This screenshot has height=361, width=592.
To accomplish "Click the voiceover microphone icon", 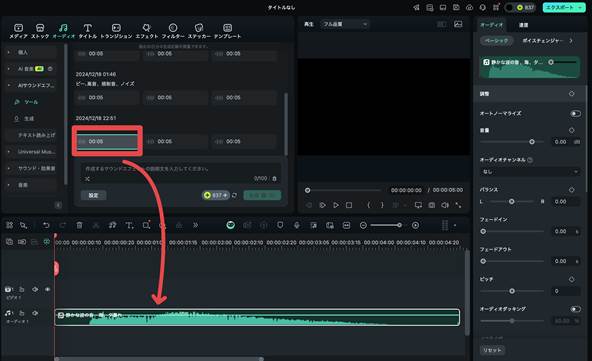I will (297, 225).
